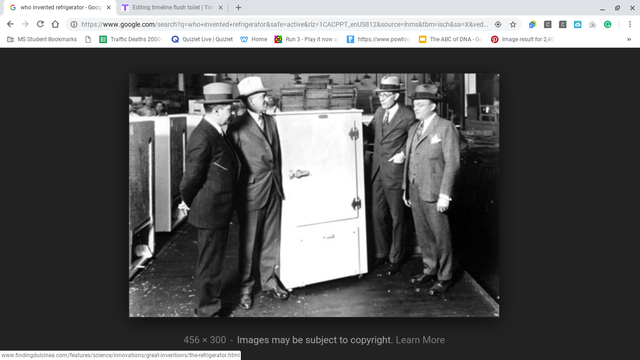Image resolution: width=640 pixels, height=360 pixels.
Task: Open Quizlet Live bookmark
Action: tap(202, 39)
